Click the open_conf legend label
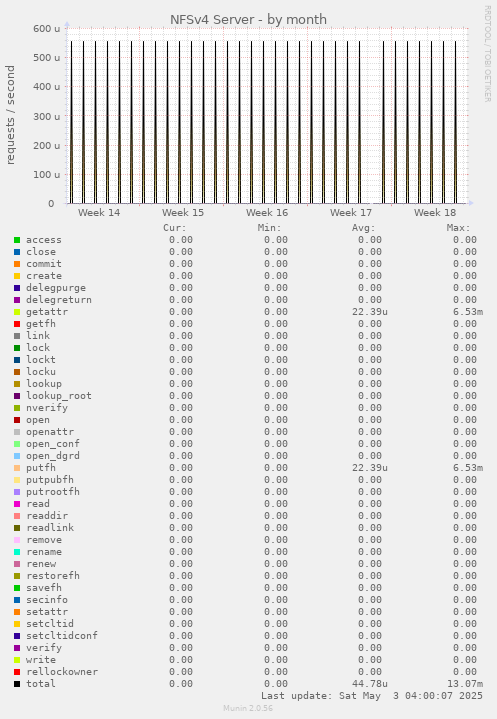Image resolution: width=497 pixels, height=719 pixels. (x=53, y=444)
